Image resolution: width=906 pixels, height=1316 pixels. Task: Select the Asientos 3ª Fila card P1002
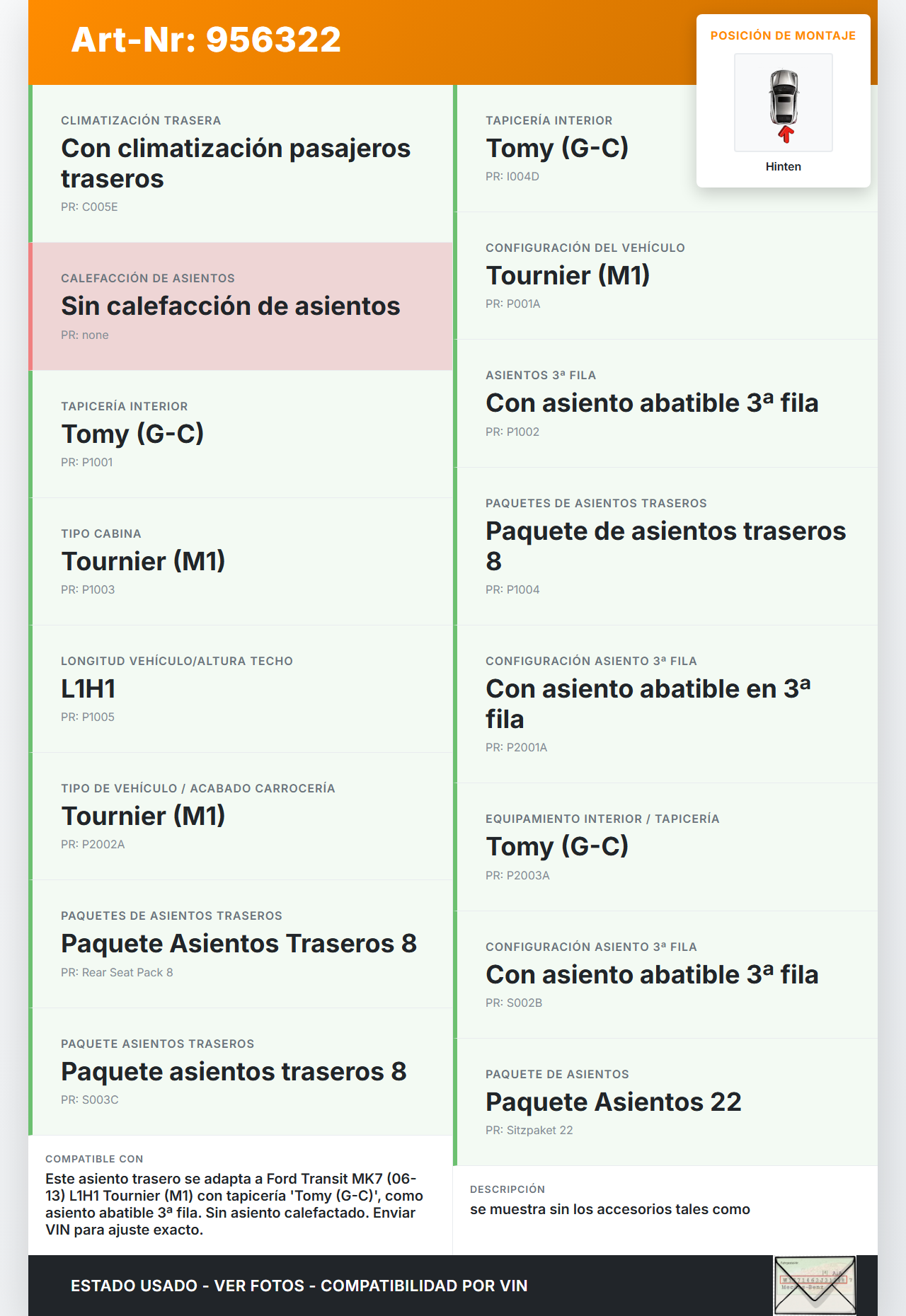[665, 403]
